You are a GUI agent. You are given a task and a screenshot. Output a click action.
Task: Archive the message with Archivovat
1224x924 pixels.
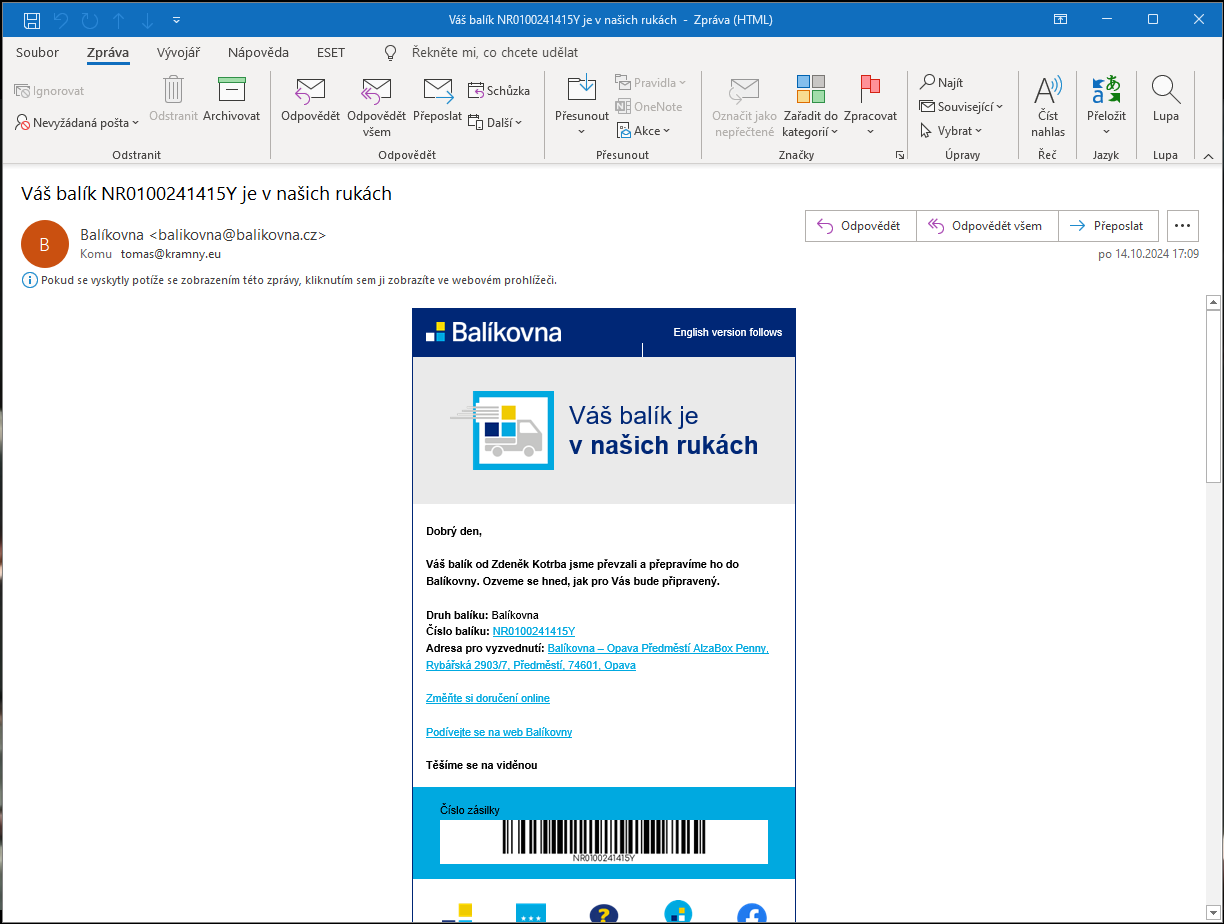tap(231, 98)
